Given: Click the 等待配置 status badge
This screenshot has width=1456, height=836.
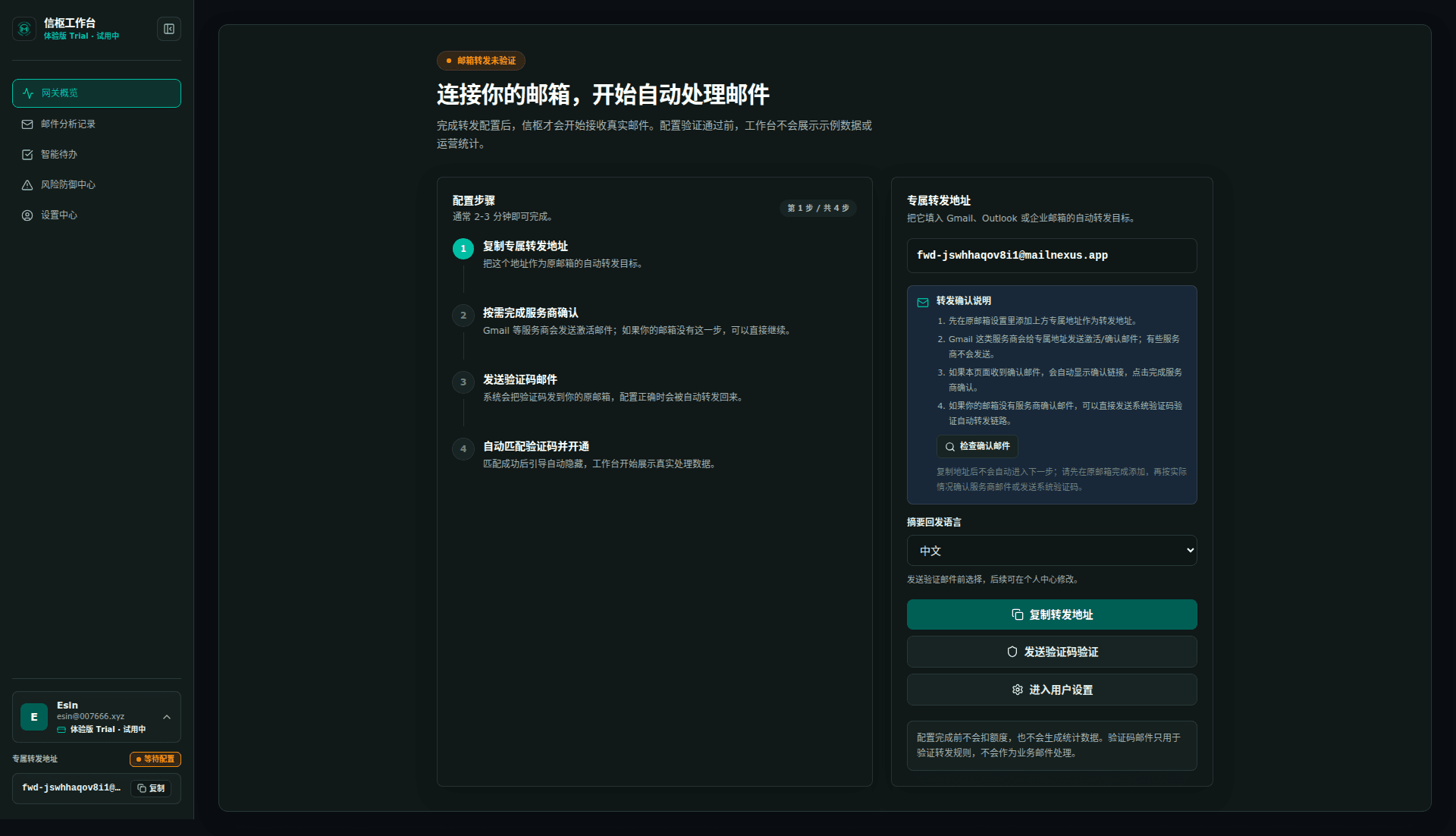Looking at the screenshot, I should (155, 759).
